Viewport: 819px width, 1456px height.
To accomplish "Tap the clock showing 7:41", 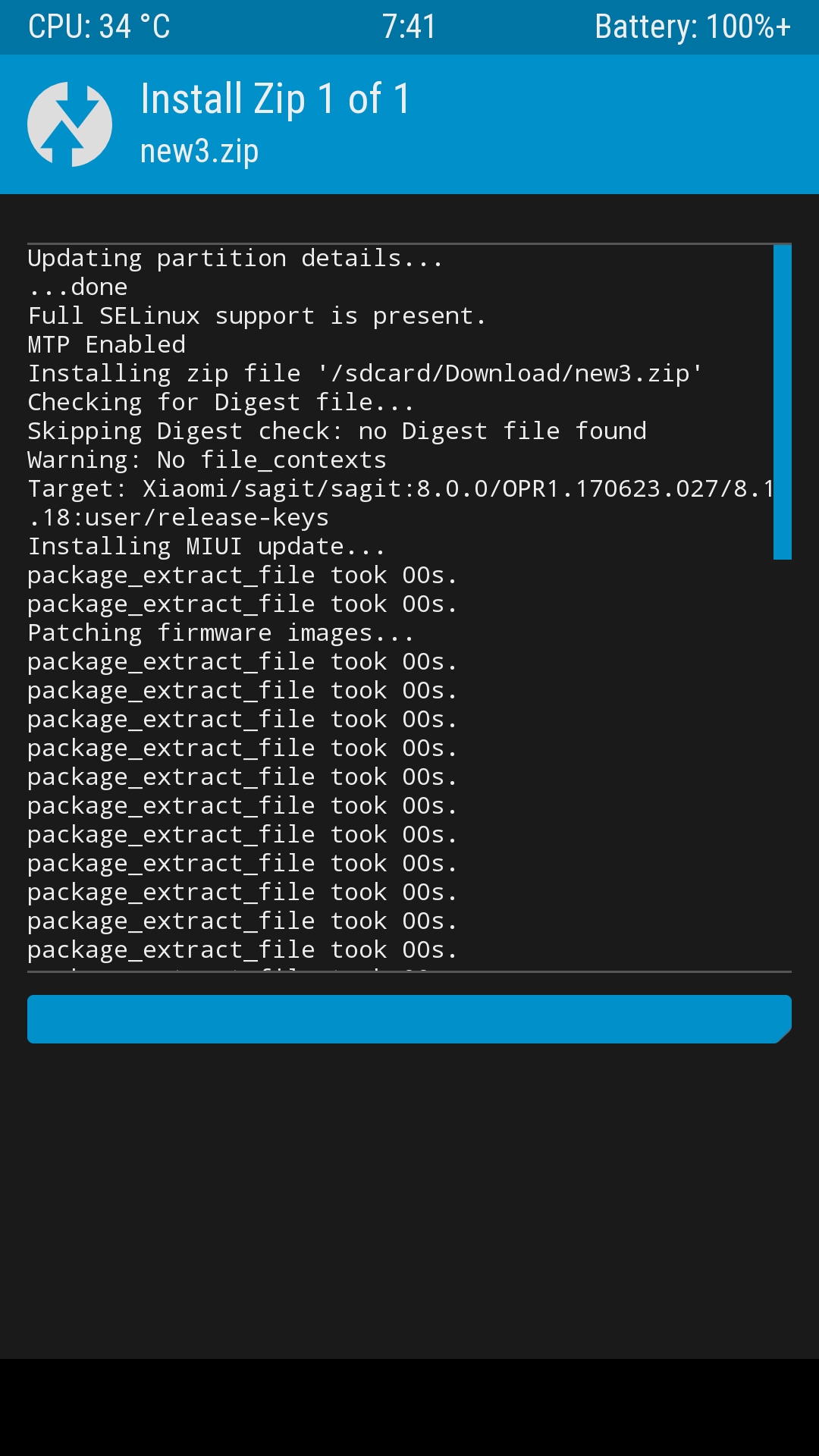I will (409, 27).
